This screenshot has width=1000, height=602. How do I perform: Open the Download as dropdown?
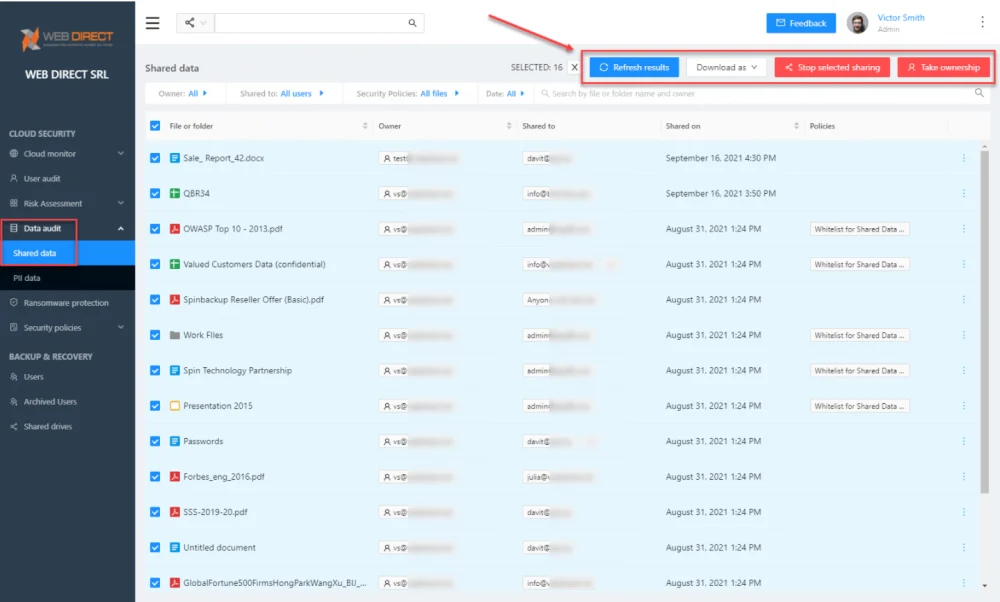[x=726, y=67]
